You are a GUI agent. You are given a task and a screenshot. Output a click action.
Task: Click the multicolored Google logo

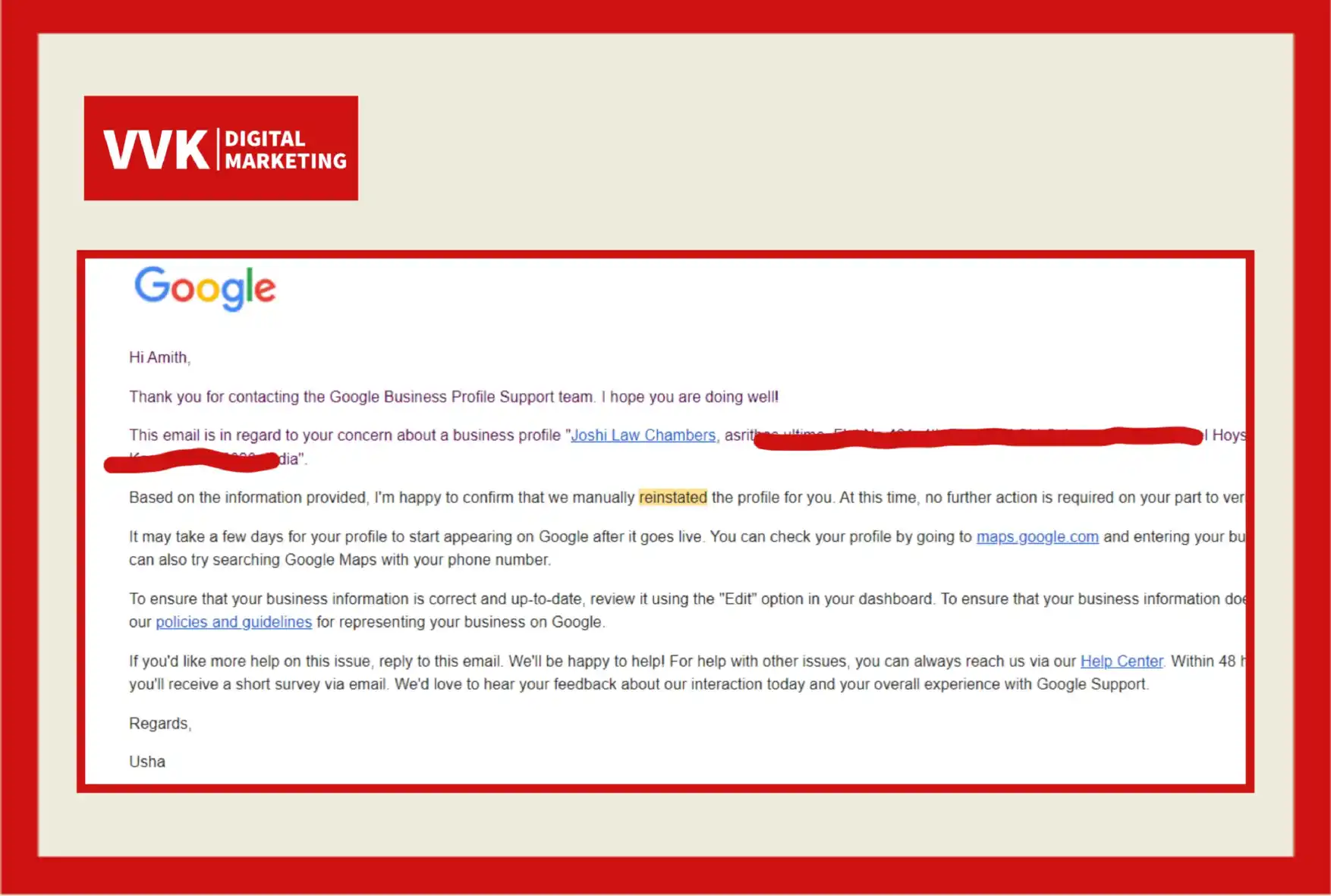(205, 288)
